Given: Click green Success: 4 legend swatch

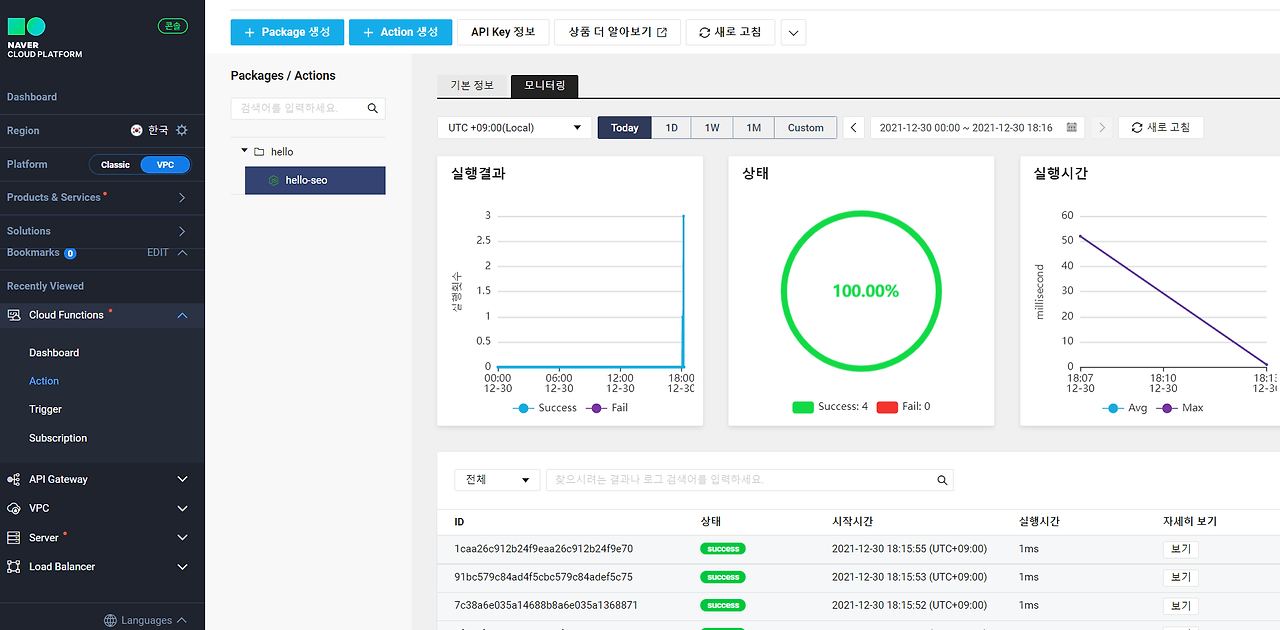Looking at the screenshot, I should click(803, 407).
